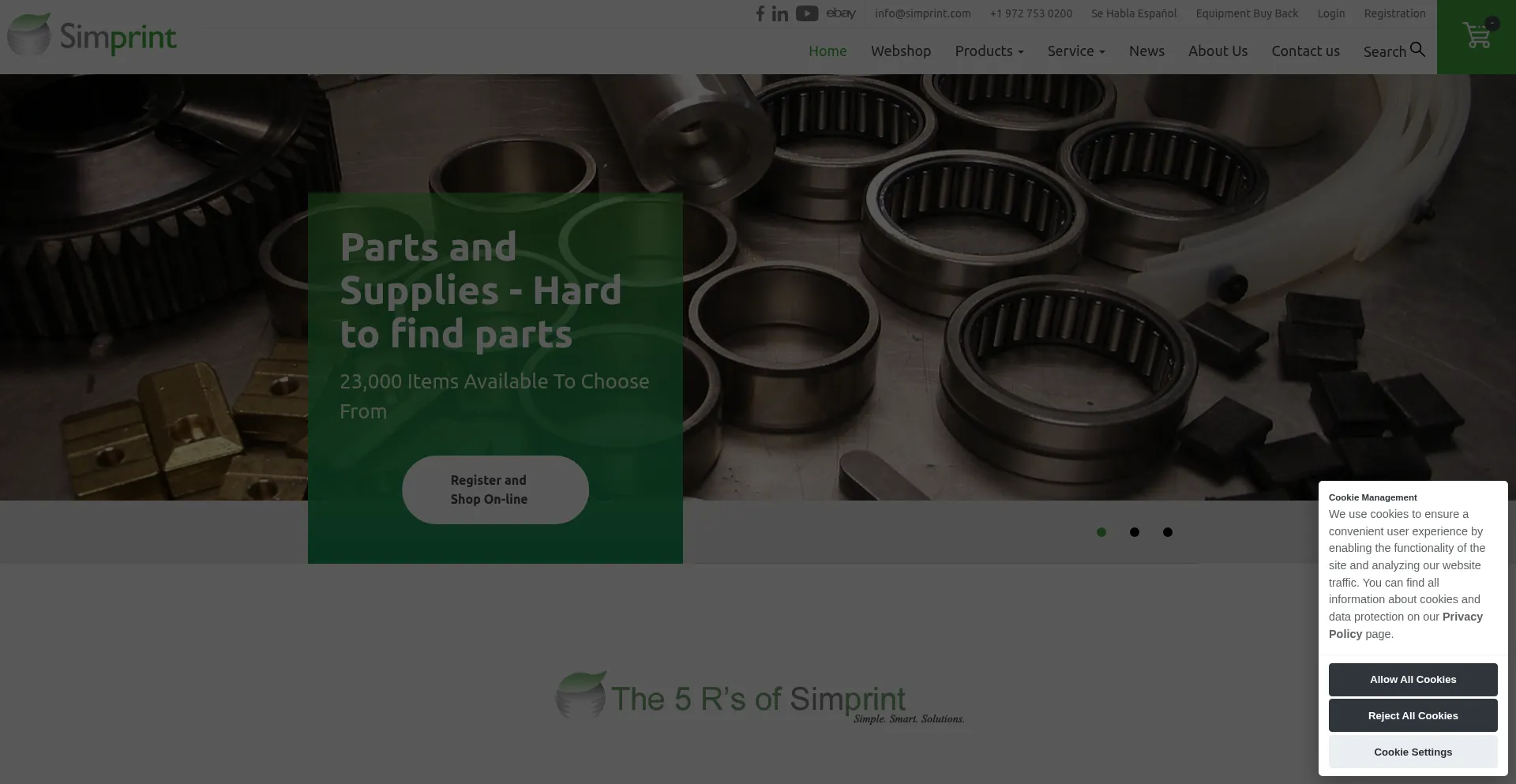Click the Simprint logo
Image resolution: width=1516 pixels, height=784 pixels.
pyautogui.click(x=92, y=36)
